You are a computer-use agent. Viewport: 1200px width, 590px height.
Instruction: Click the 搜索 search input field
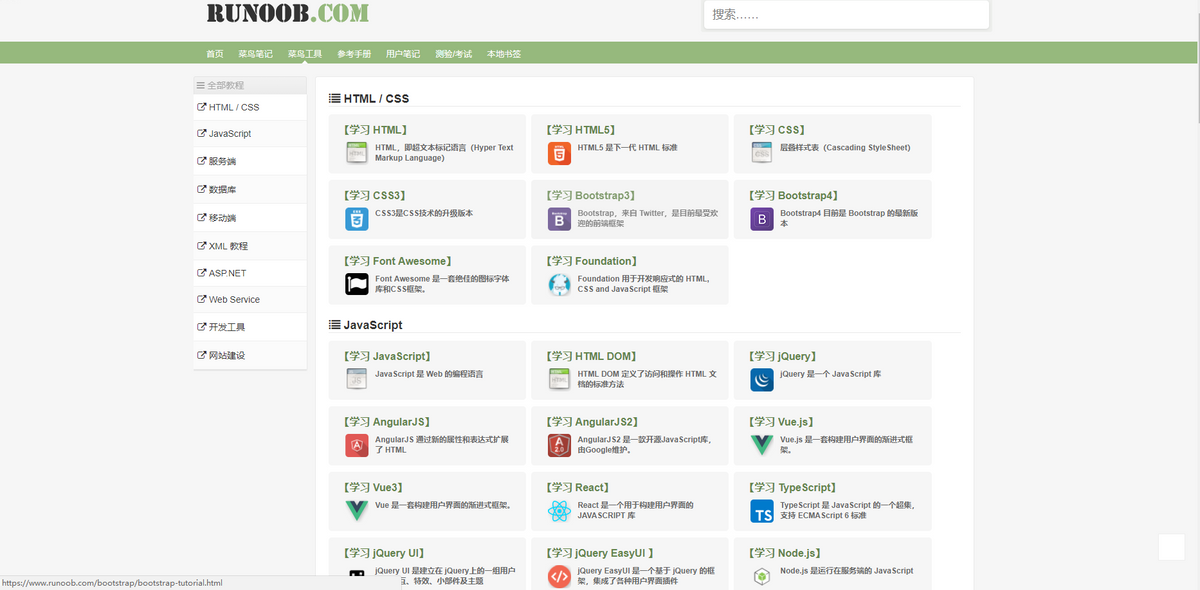point(847,15)
